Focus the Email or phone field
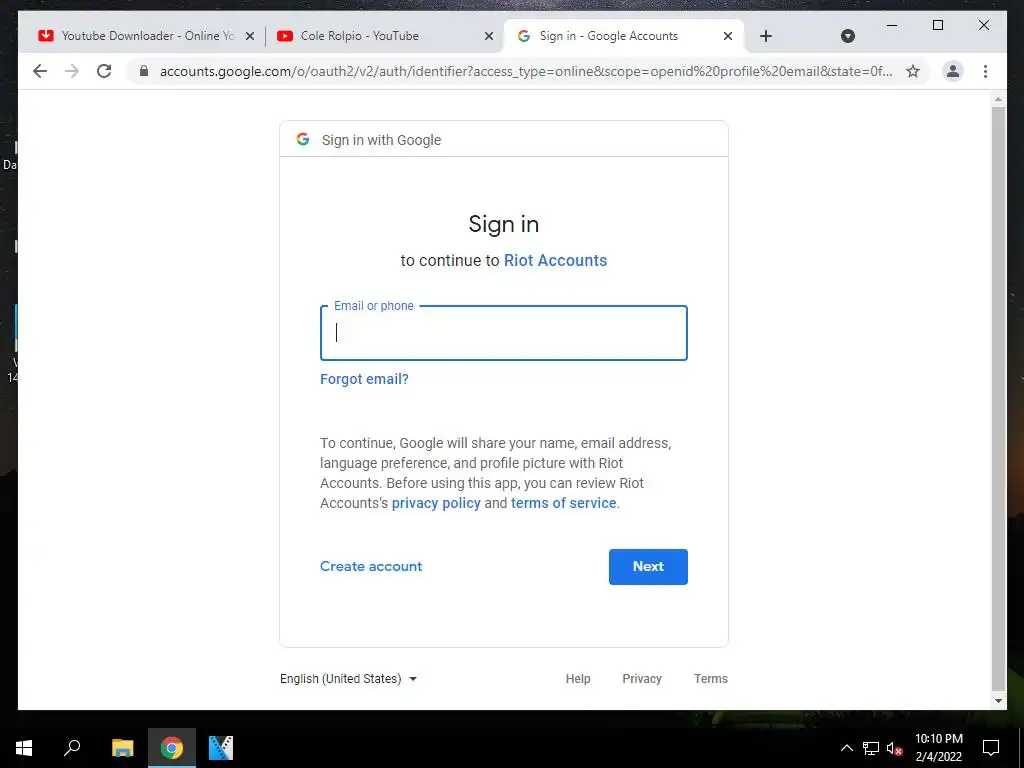 504,333
